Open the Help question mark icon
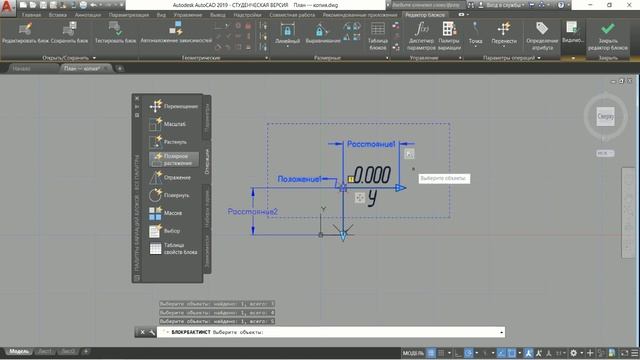Screen dimensions: 640x360 pos(561,5)
